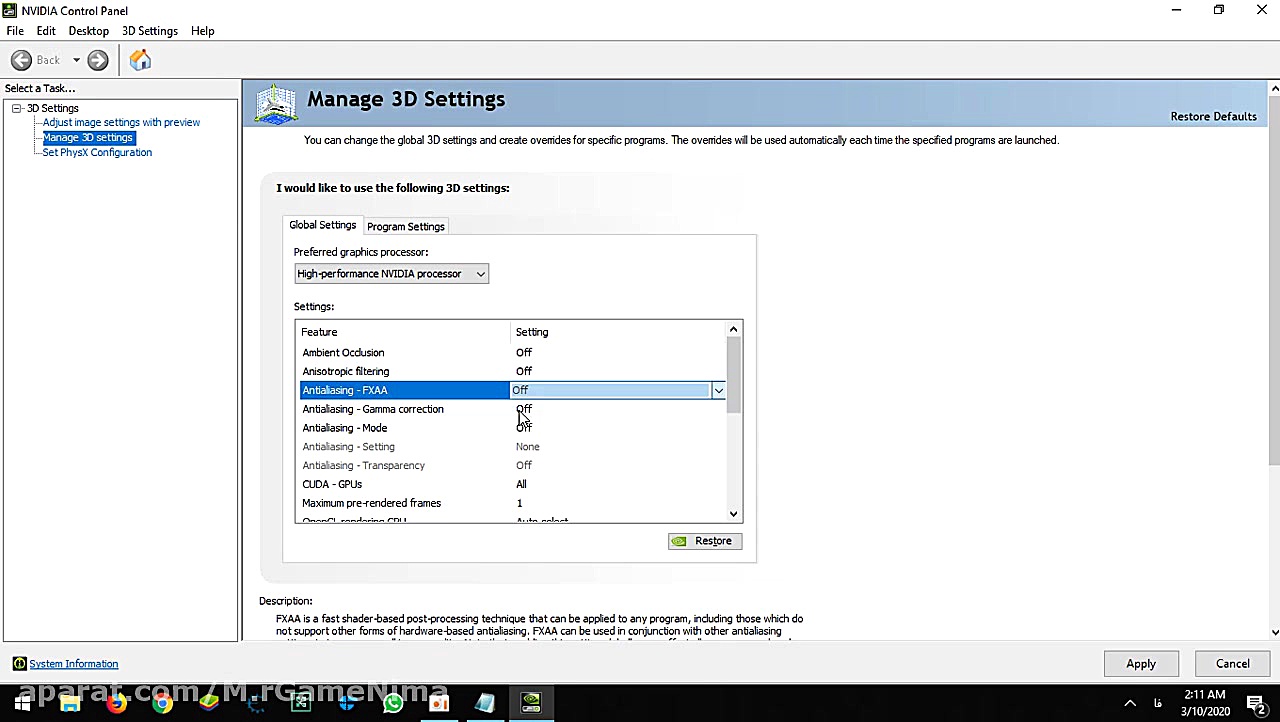Open the Help menu
Screen dimensions: 1280x722
(x=203, y=31)
